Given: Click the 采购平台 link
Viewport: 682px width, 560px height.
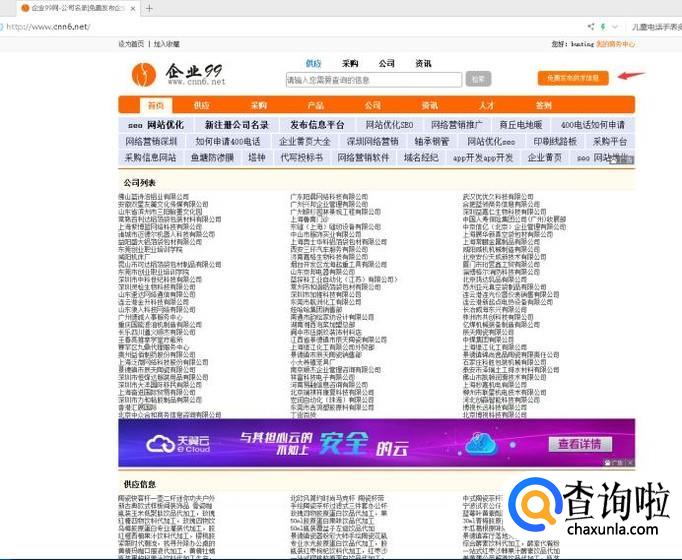Looking at the screenshot, I should 610,142.
